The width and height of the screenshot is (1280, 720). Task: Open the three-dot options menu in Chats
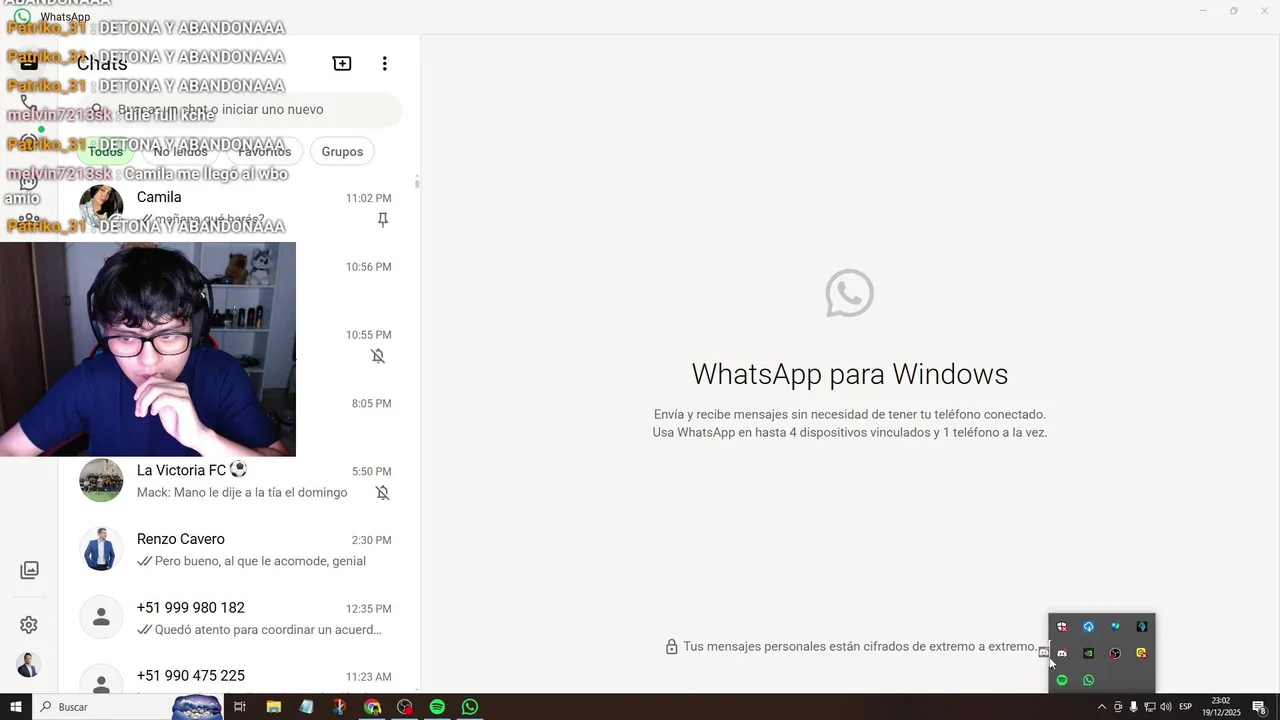(384, 64)
